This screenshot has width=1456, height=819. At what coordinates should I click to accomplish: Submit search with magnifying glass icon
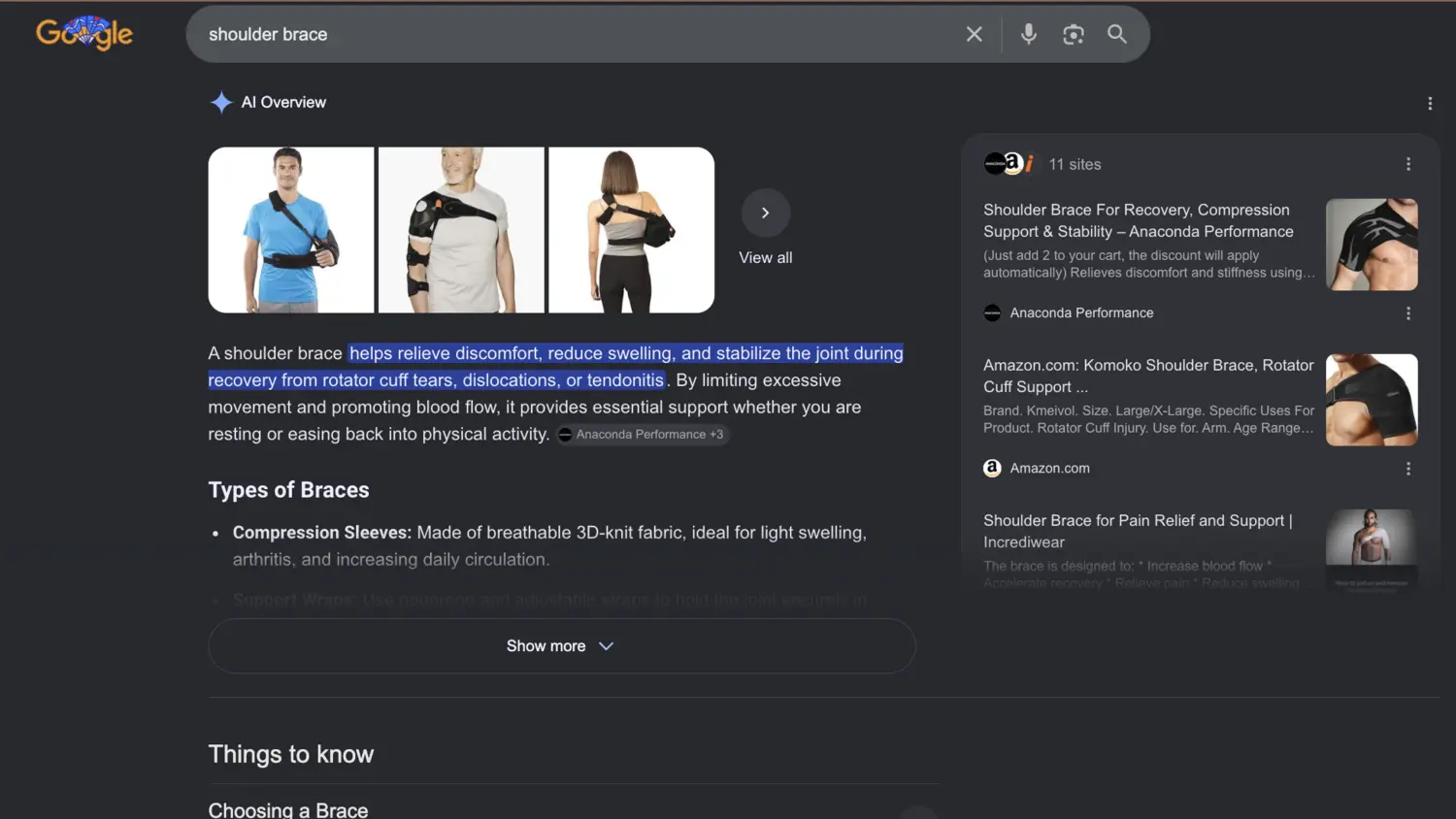1117,34
